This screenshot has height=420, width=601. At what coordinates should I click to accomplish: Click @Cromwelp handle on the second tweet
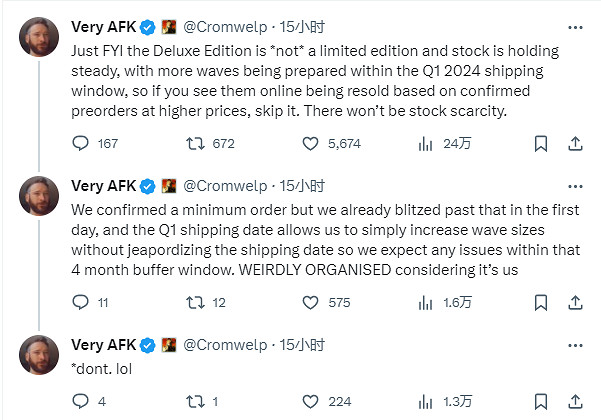(x=226, y=185)
